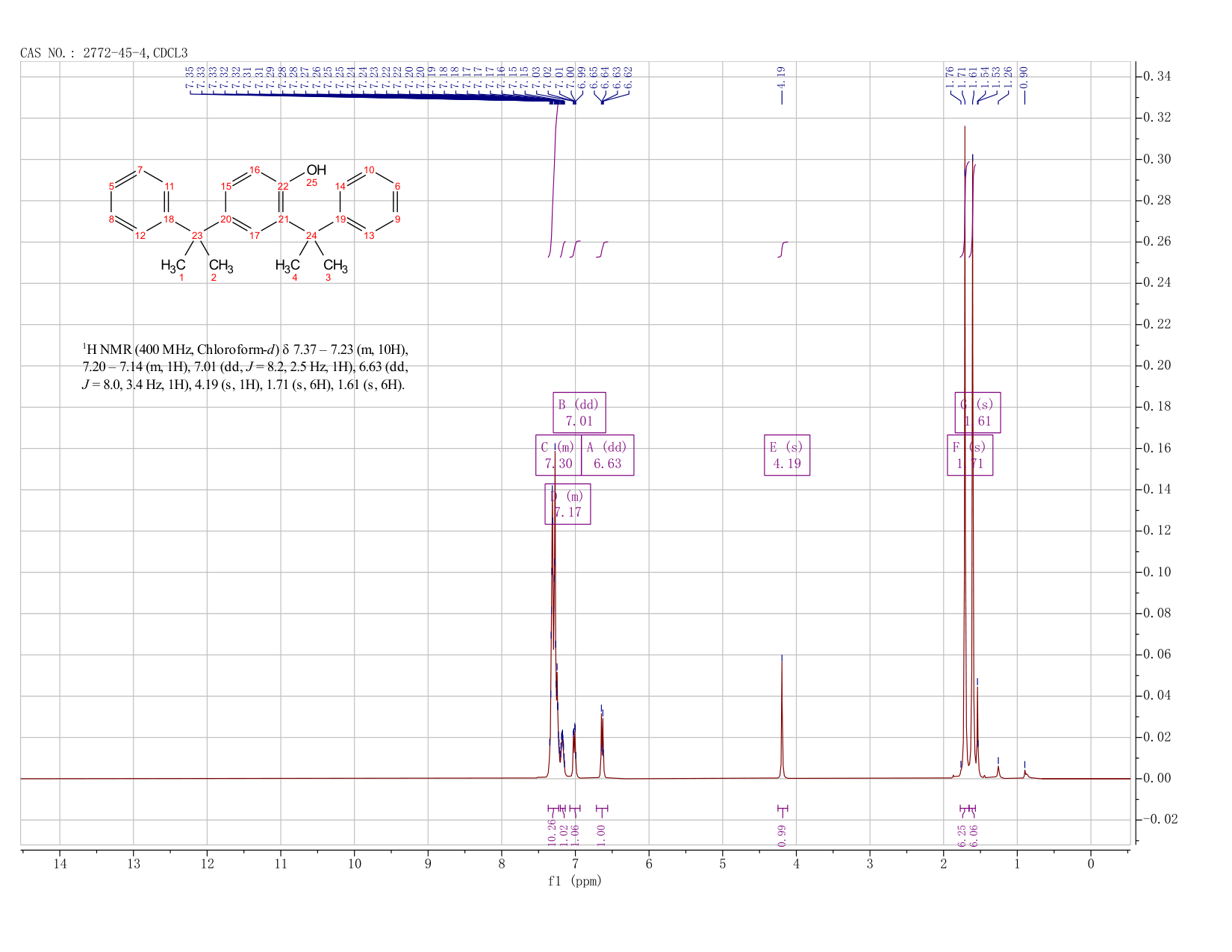Click x-axis tick label 5

(x=723, y=864)
